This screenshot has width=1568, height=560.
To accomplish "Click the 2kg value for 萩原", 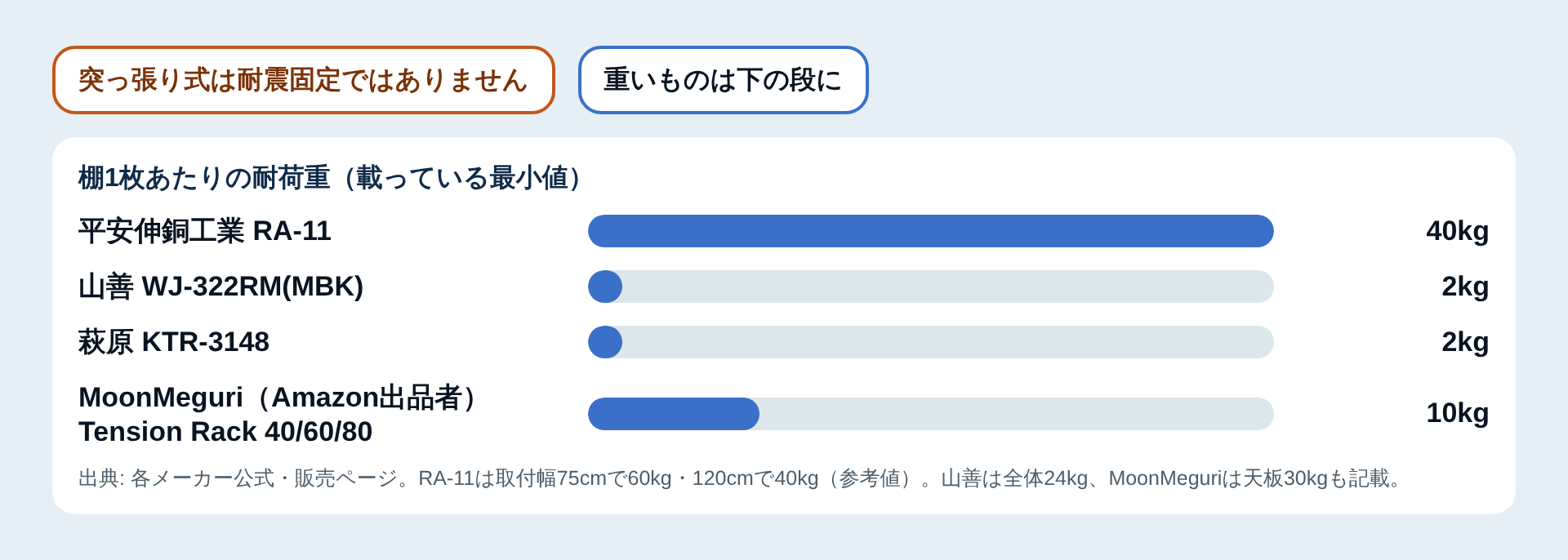I will click(1465, 342).
